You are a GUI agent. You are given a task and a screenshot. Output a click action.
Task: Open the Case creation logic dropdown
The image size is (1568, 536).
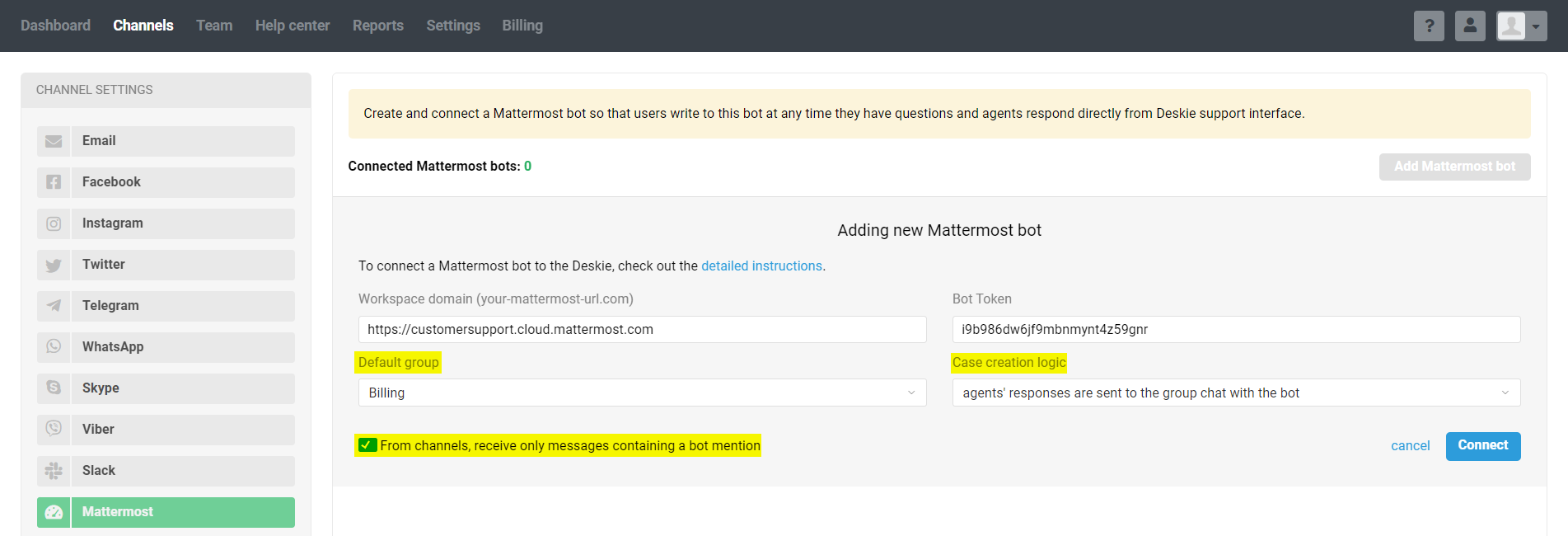1235,393
